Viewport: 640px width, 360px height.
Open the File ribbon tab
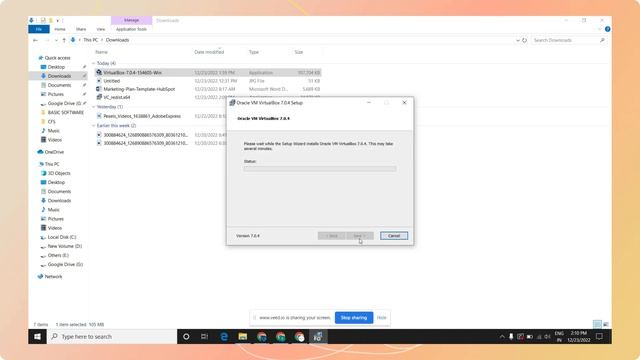[39, 29]
